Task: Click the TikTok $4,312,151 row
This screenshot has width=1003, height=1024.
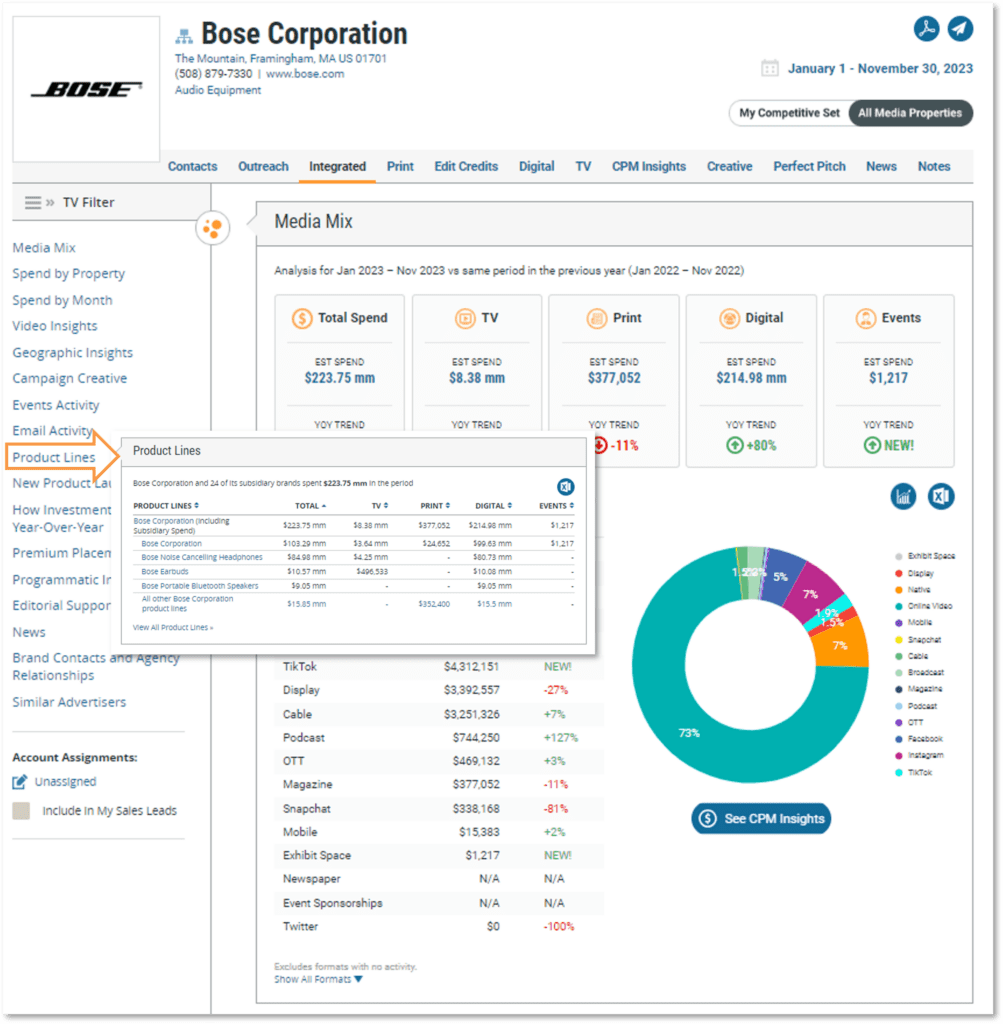Action: coord(439,666)
